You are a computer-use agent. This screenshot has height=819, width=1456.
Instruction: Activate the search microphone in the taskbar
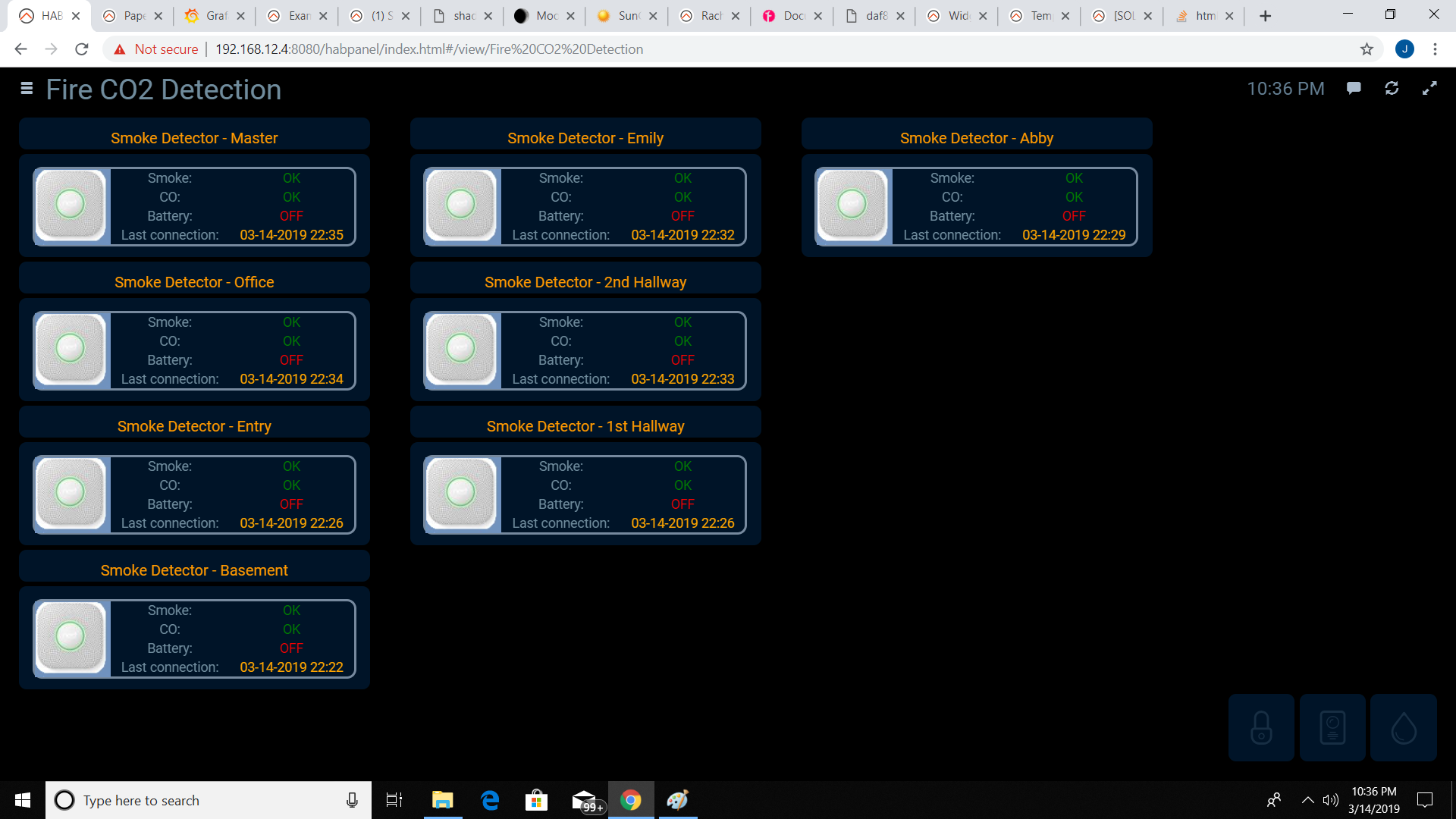click(352, 800)
